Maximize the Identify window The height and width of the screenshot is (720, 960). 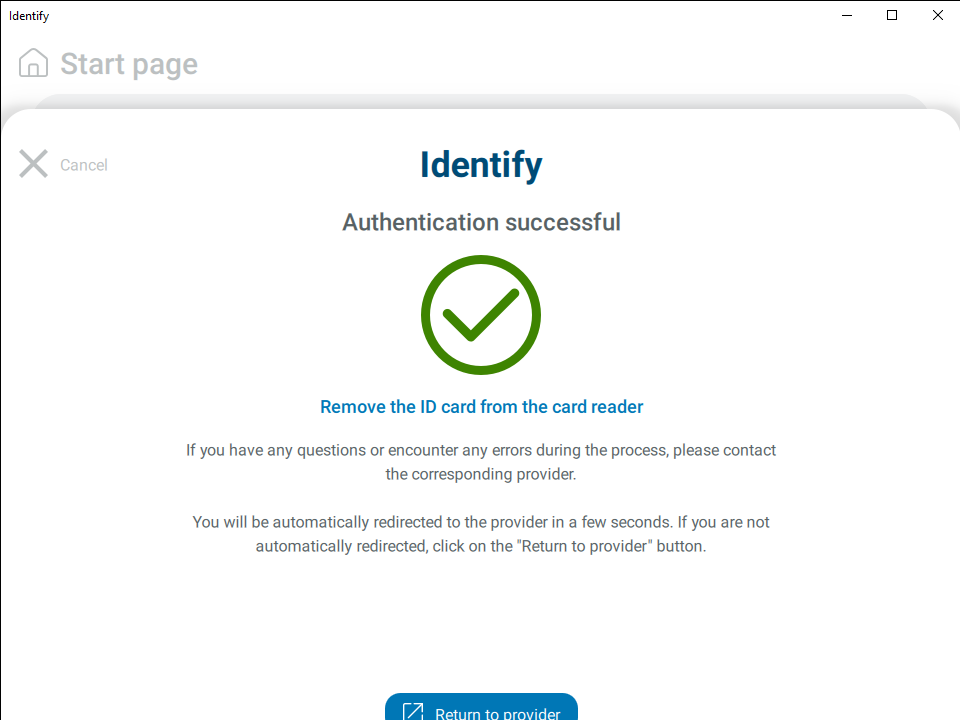pos(891,15)
